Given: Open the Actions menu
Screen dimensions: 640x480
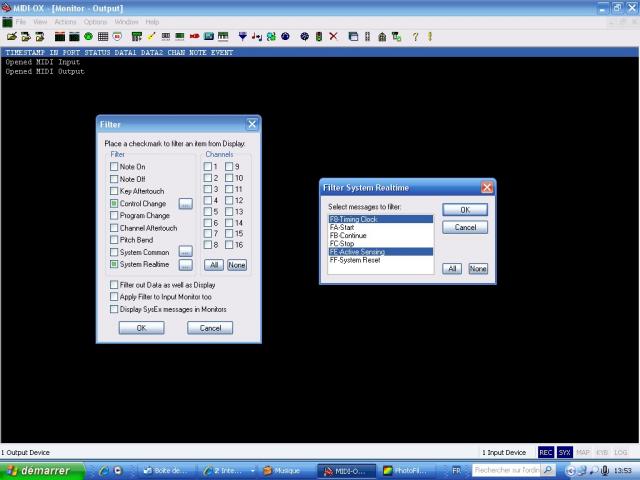Looking at the screenshot, I should tap(65, 22).
